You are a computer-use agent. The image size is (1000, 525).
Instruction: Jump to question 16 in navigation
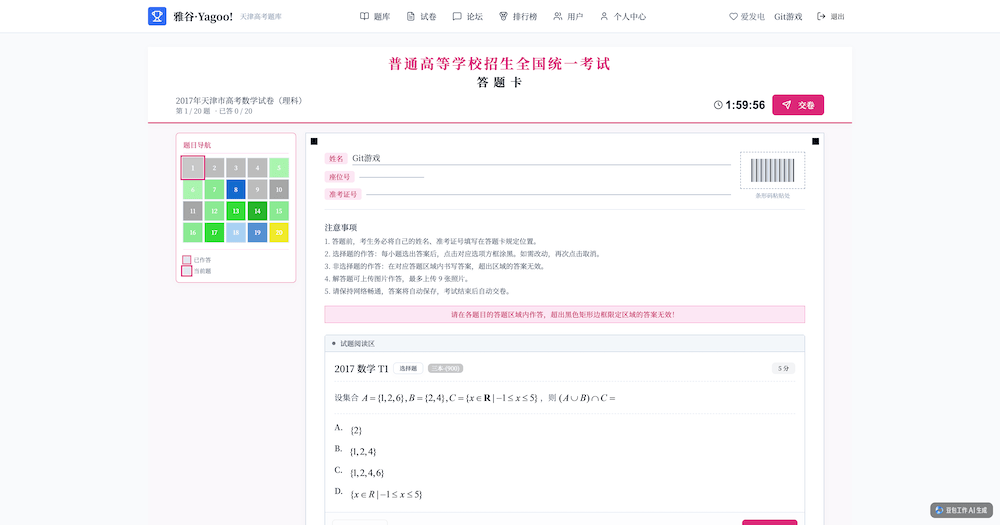pyautogui.click(x=193, y=232)
